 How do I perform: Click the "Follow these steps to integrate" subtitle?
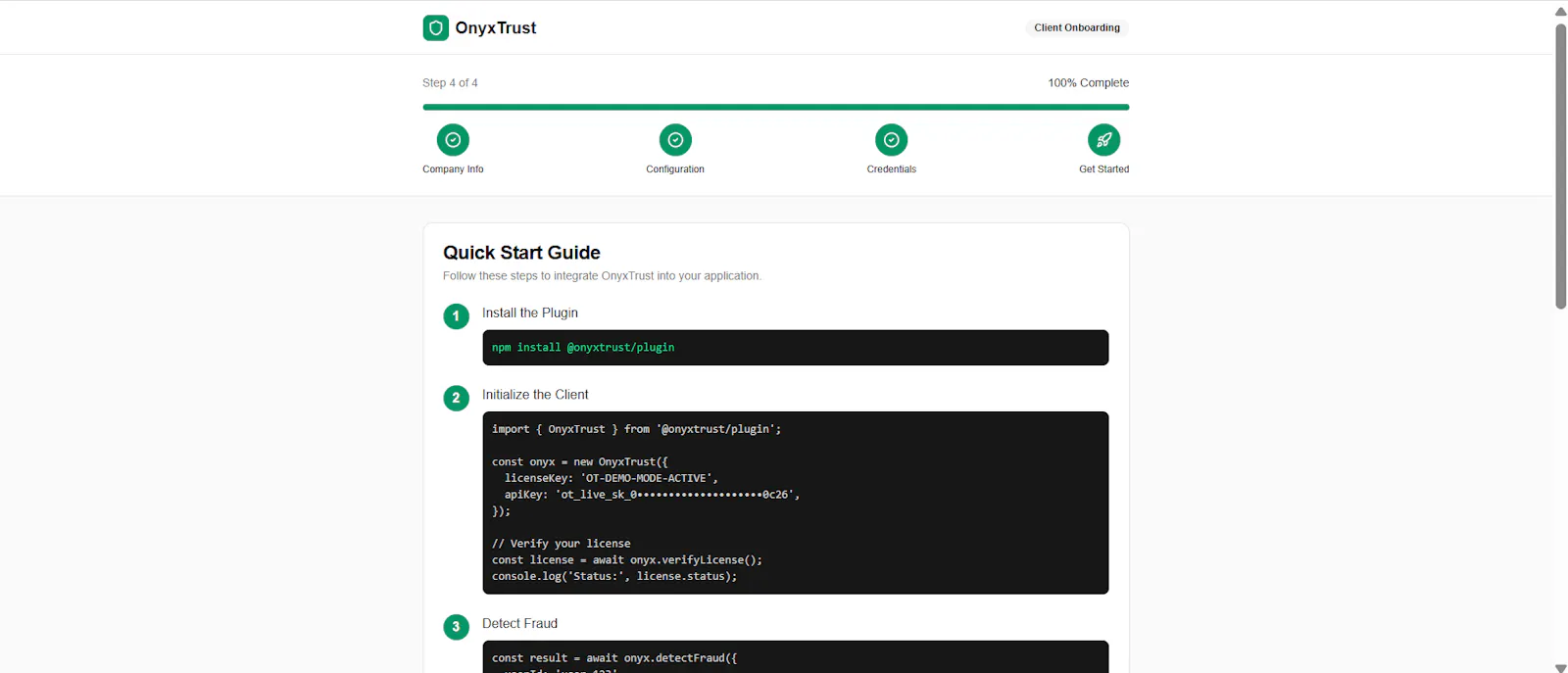[x=602, y=276]
